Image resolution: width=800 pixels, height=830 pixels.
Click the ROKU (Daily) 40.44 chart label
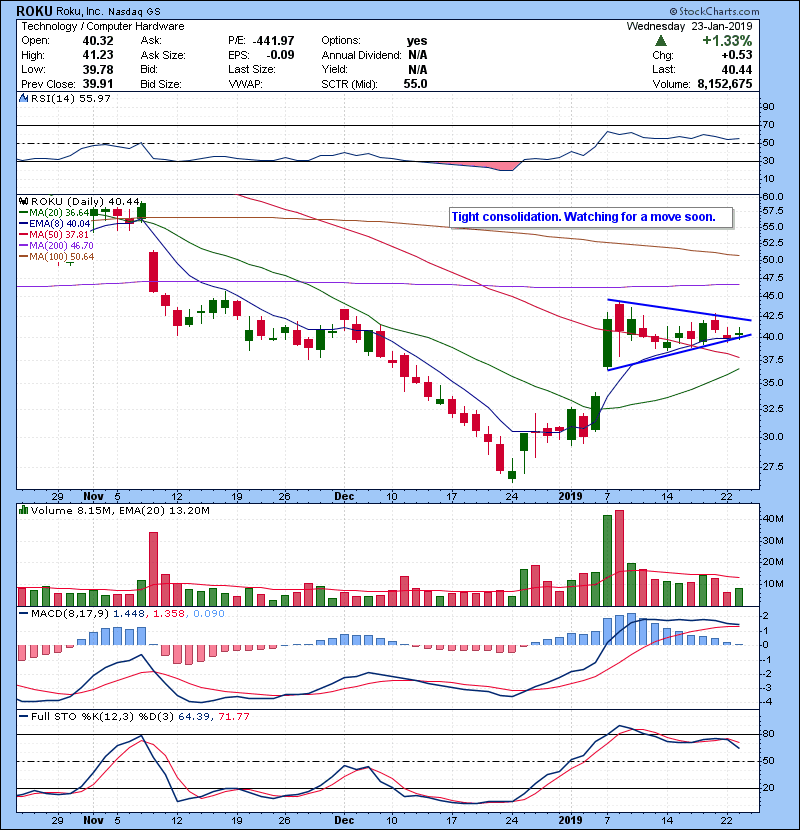click(x=85, y=202)
